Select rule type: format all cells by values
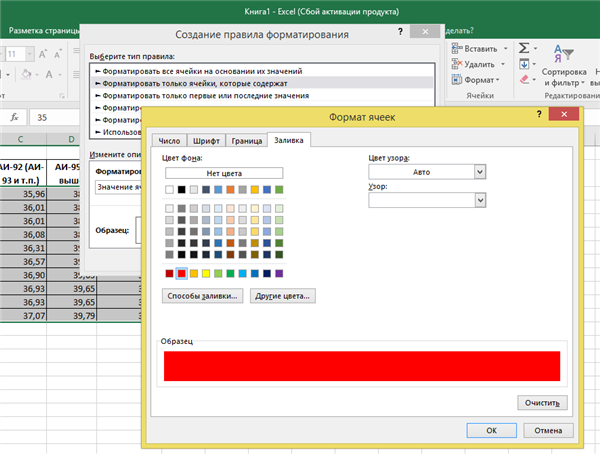 point(262,71)
